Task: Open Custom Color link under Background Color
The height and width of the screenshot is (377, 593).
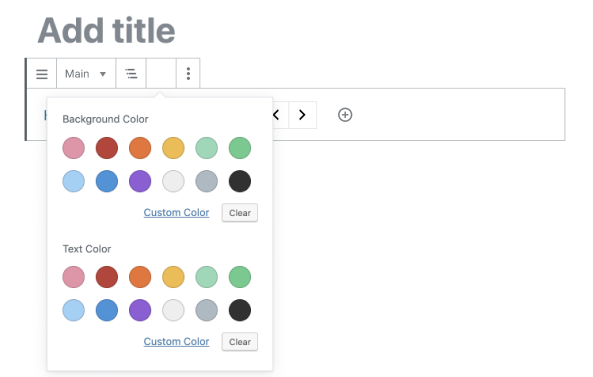Action: point(176,213)
